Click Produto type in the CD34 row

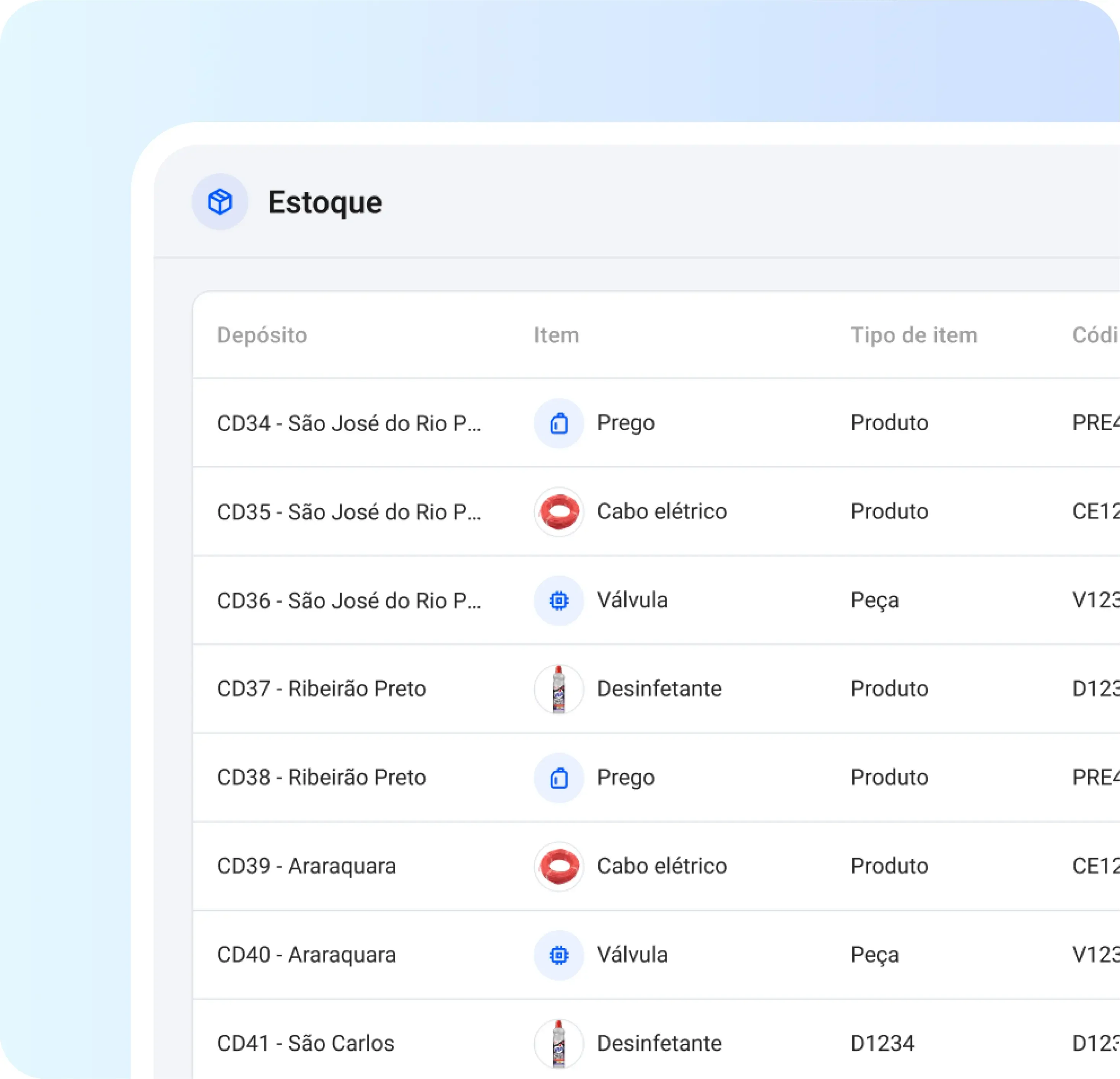click(x=889, y=423)
